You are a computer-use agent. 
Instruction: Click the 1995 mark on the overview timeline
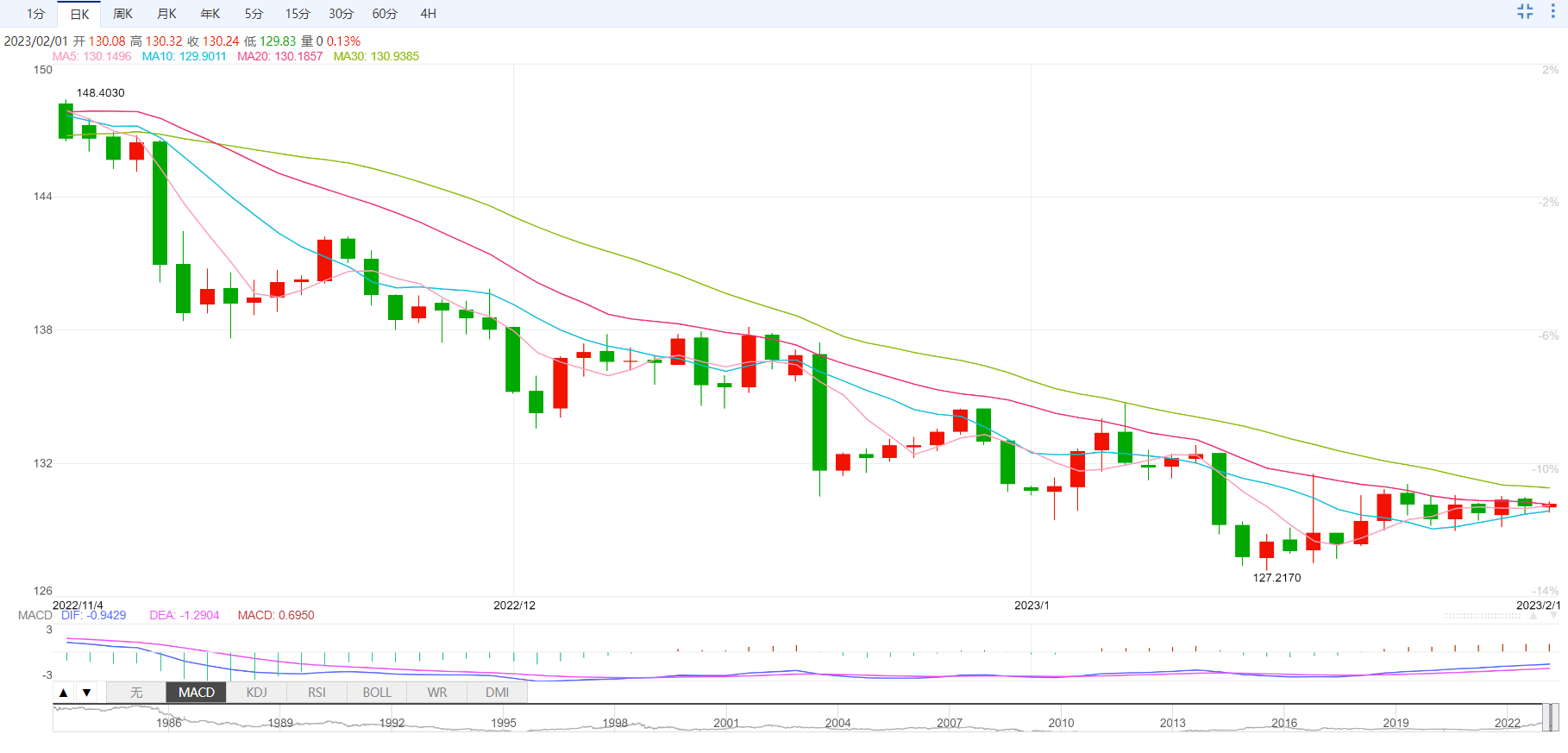[x=504, y=723]
